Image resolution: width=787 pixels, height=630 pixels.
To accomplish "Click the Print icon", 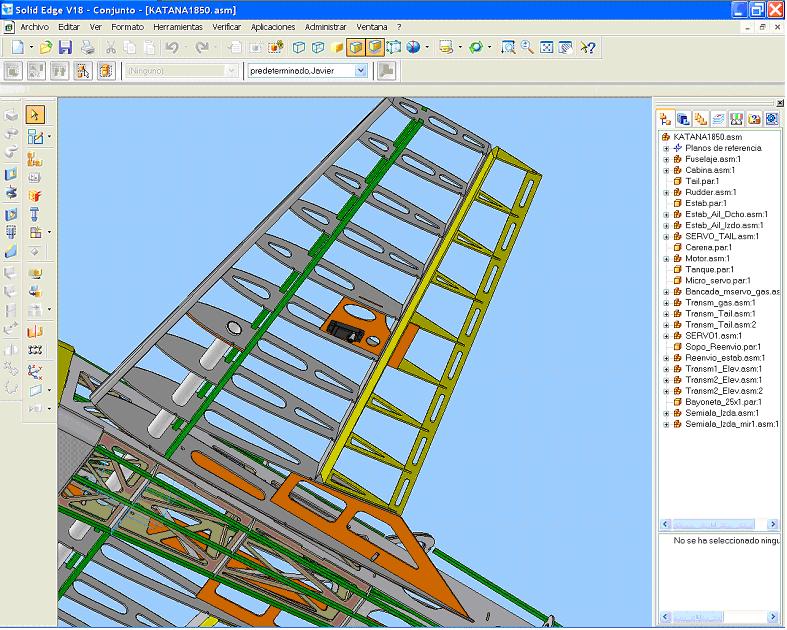I will point(88,47).
